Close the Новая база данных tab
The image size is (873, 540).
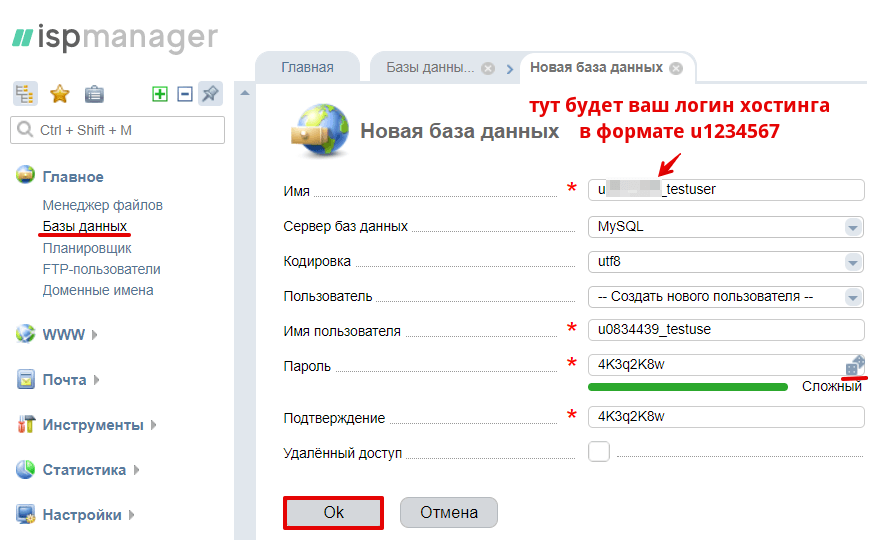(676, 68)
